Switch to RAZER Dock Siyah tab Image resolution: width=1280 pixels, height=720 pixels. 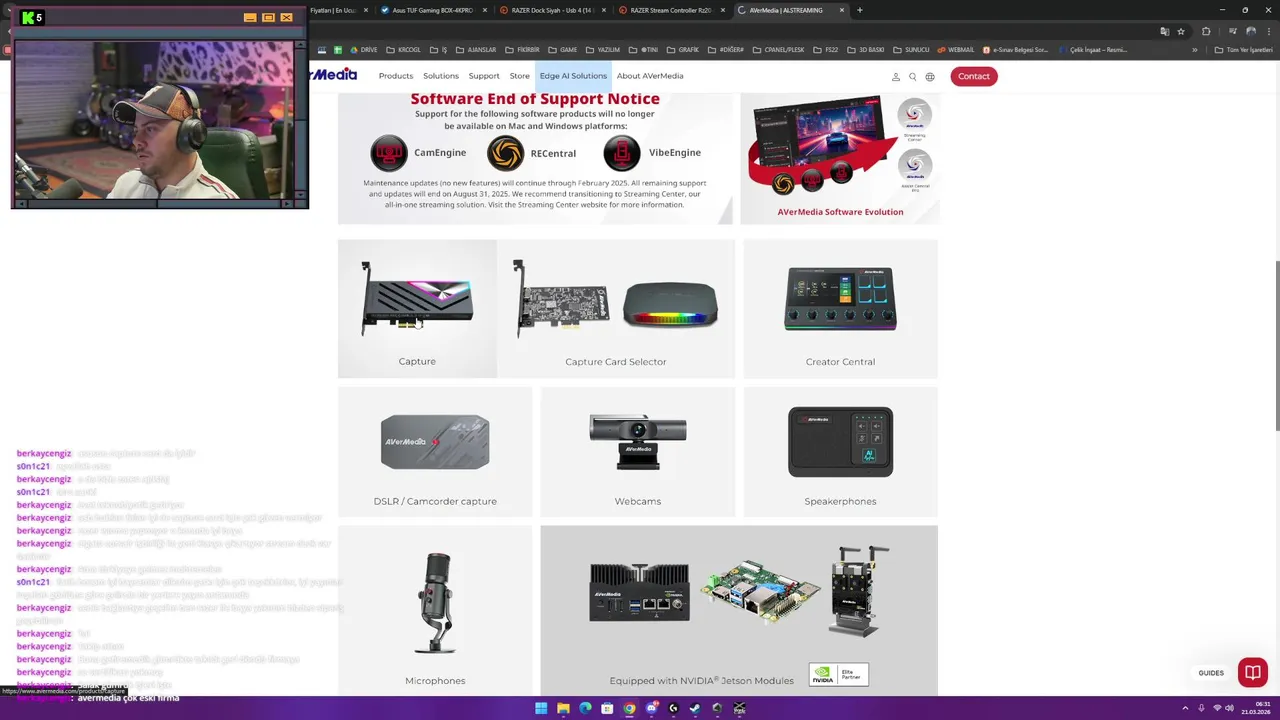point(552,10)
